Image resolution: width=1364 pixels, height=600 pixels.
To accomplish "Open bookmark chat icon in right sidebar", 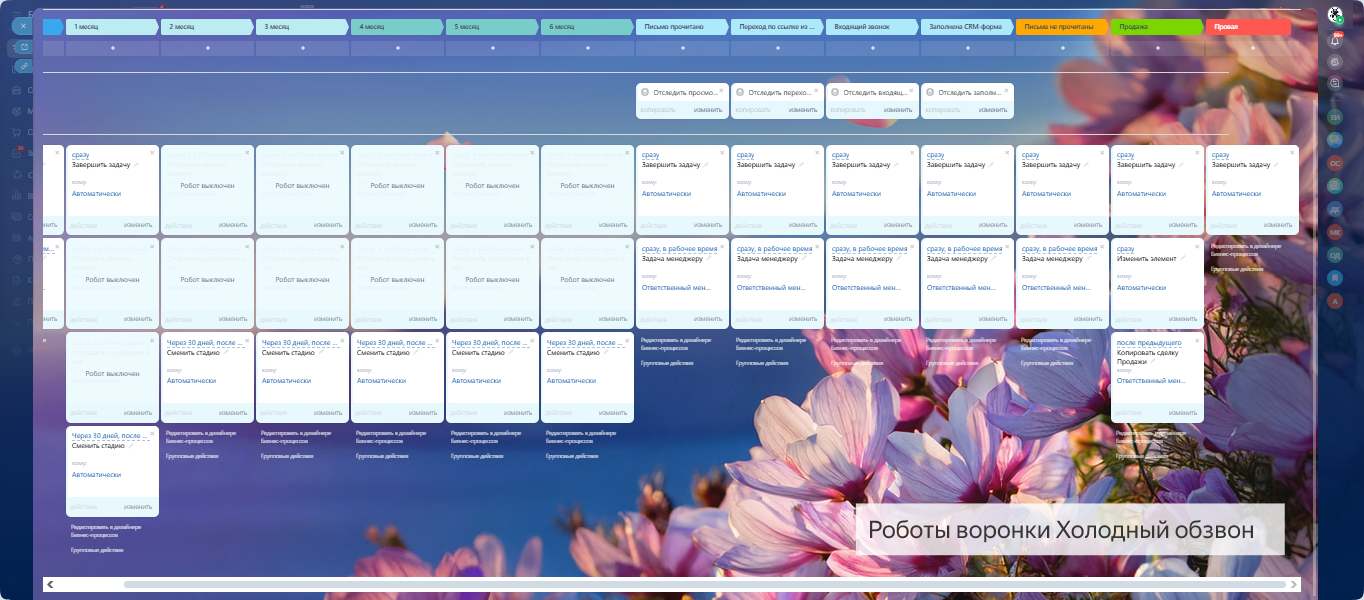I will tap(1335, 278).
